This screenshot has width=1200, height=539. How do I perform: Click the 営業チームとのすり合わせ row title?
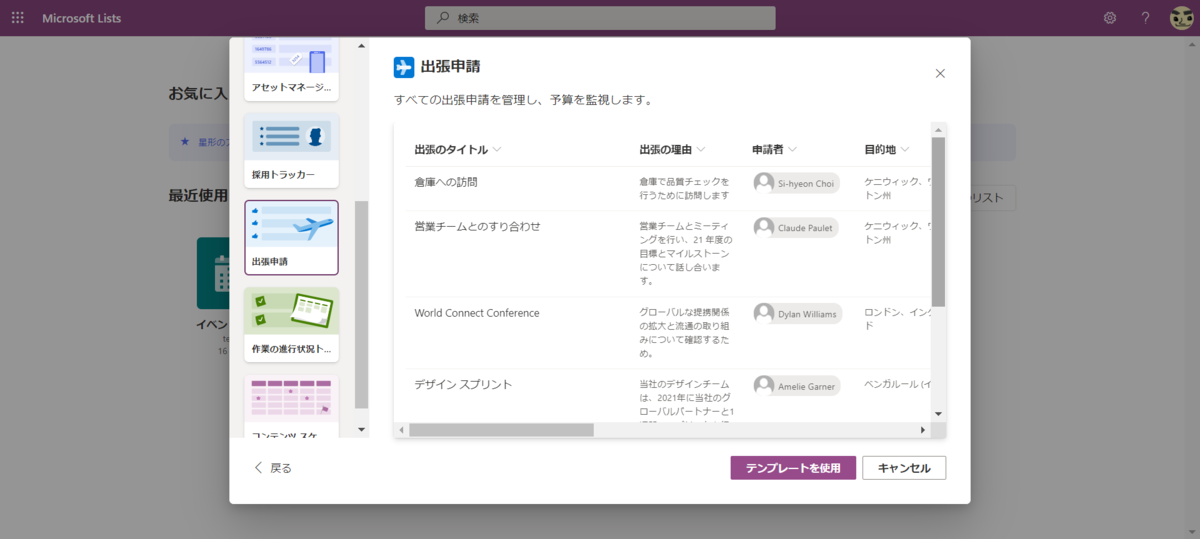[x=477, y=226]
